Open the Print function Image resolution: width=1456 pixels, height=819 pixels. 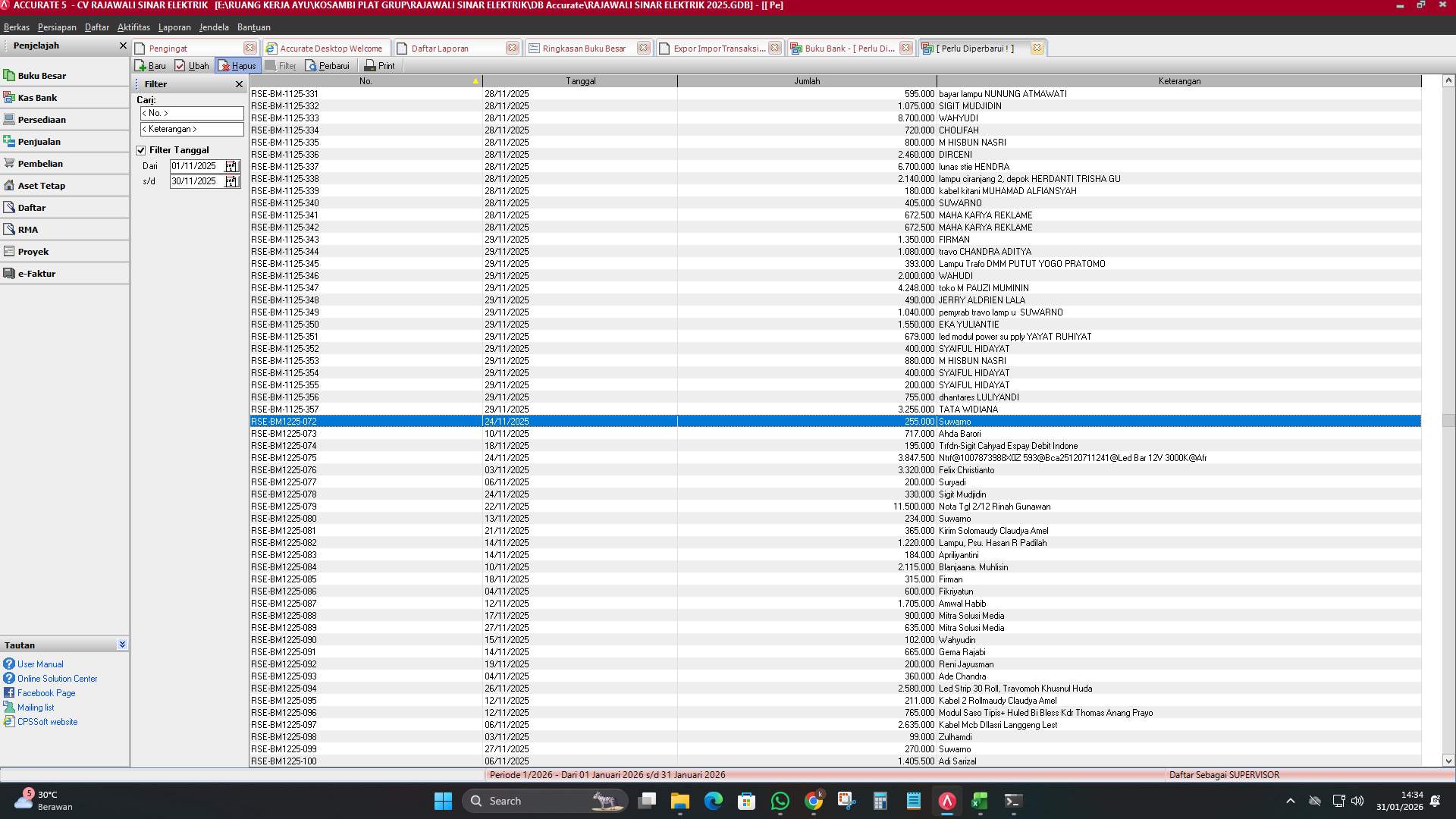point(379,65)
